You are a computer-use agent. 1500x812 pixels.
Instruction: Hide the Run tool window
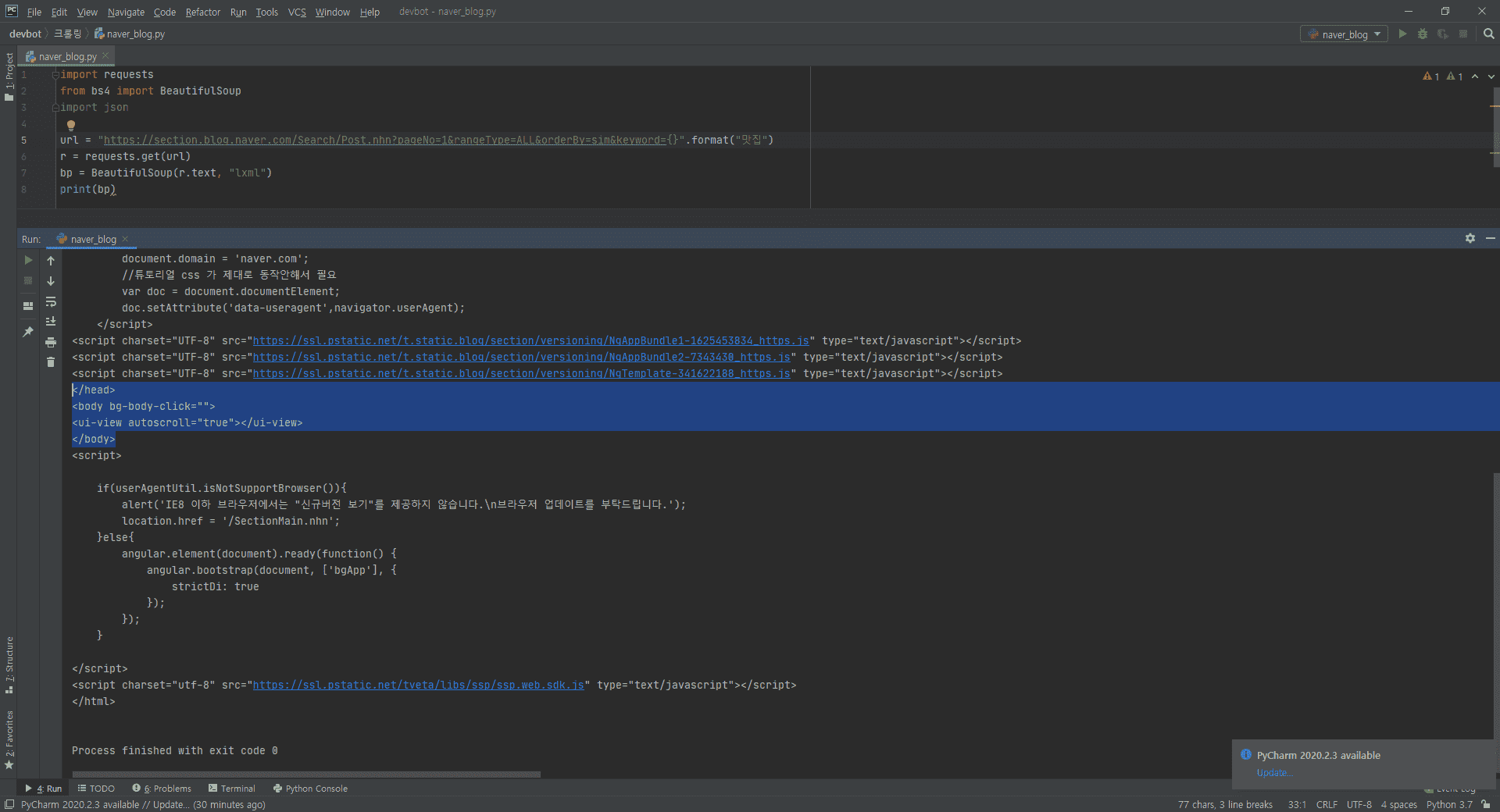(1491, 238)
